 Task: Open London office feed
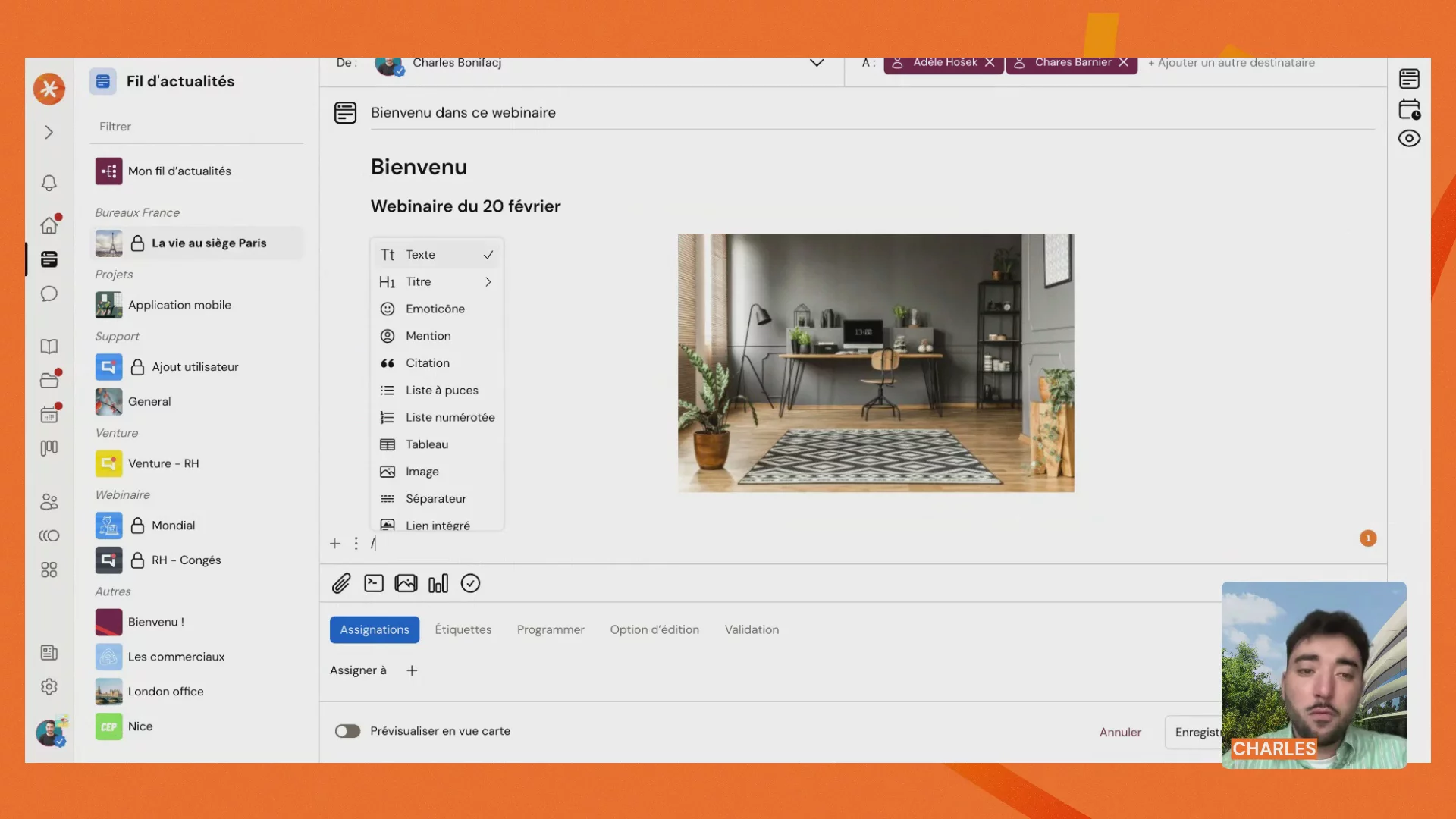[x=196, y=692]
